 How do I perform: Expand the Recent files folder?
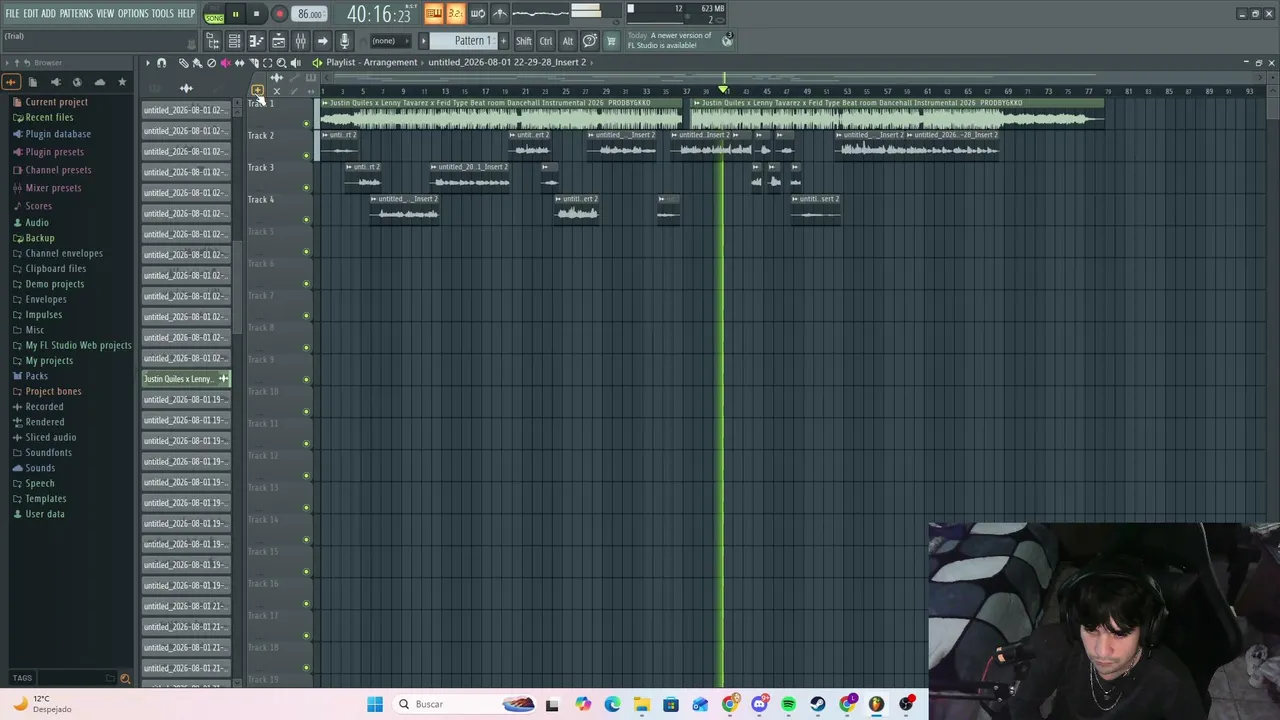(49, 117)
